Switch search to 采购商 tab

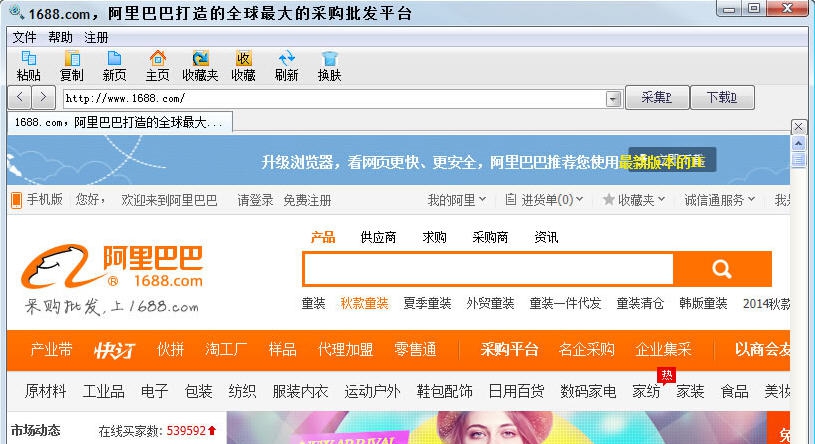coord(490,238)
